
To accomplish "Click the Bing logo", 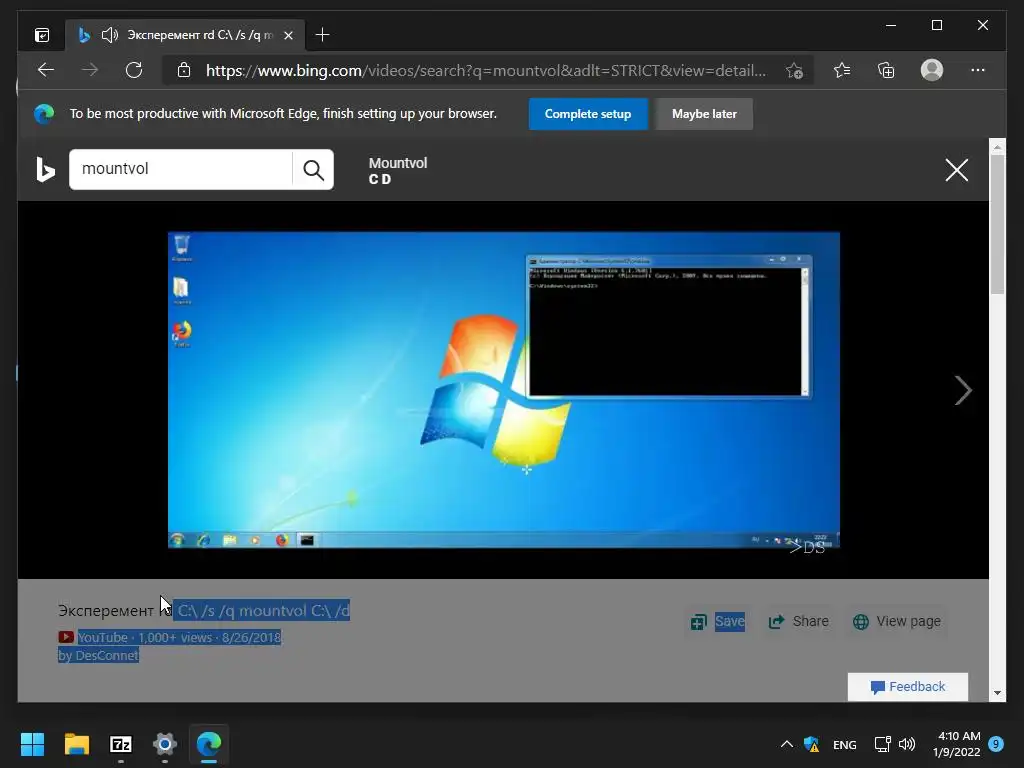I will point(45,170).
